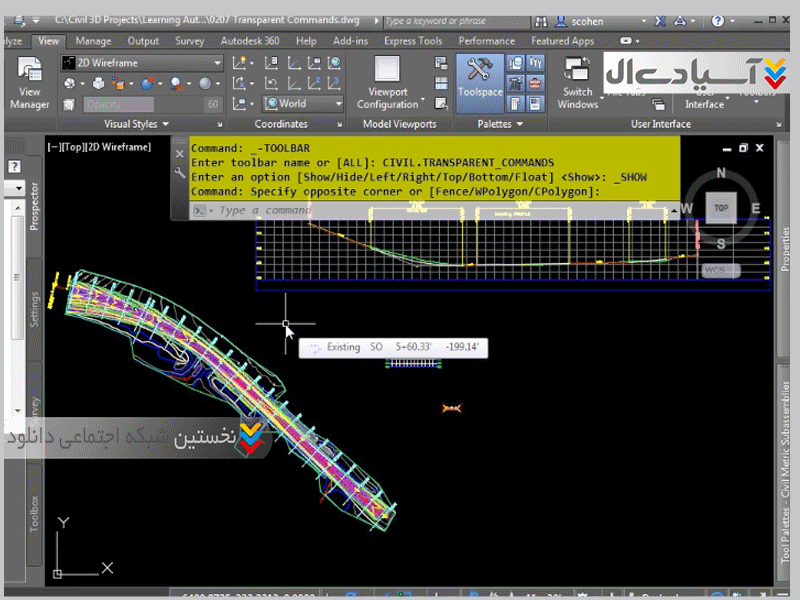Open the 2D Wireframe visual style dropdown
Screen dimensions: 800x600
tap(140, 62)
